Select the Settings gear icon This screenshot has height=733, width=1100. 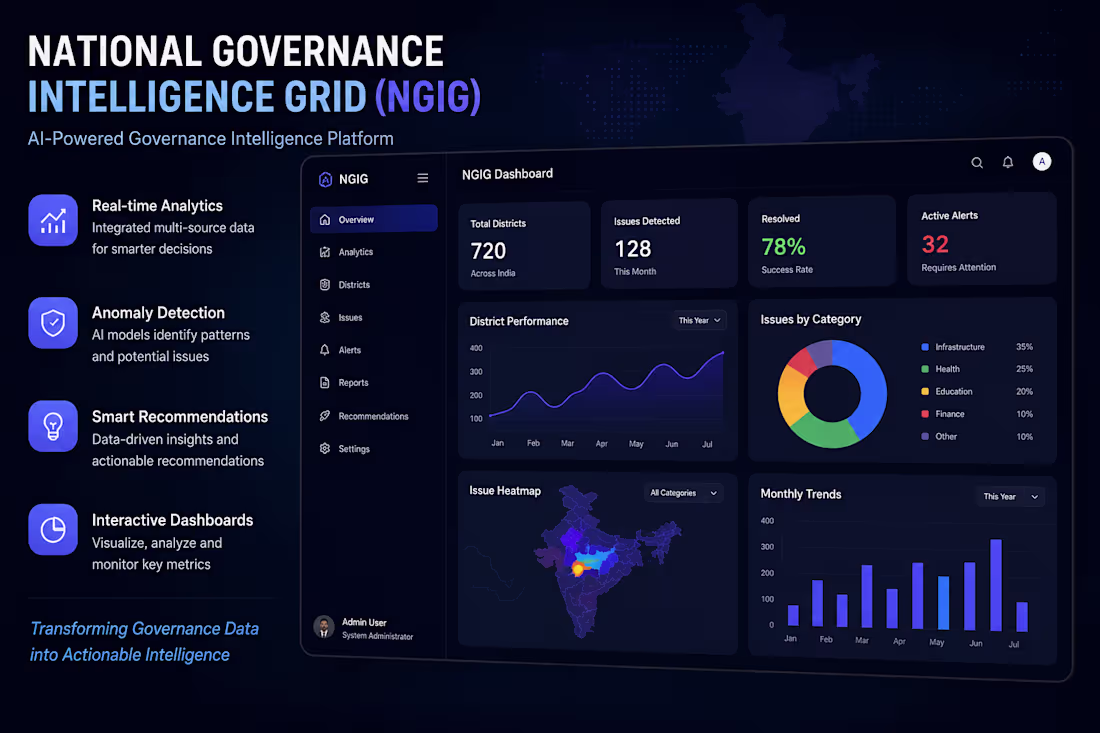point(325,448)
